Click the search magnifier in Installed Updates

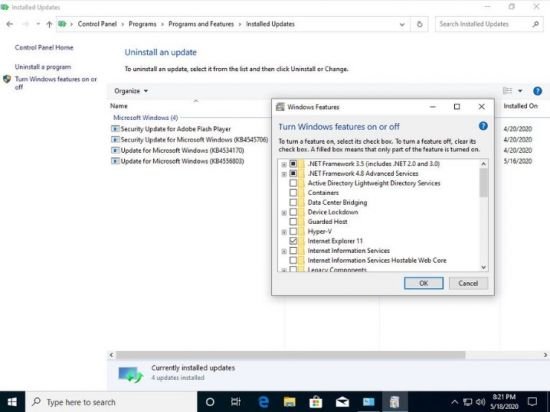tap(536, 24)
